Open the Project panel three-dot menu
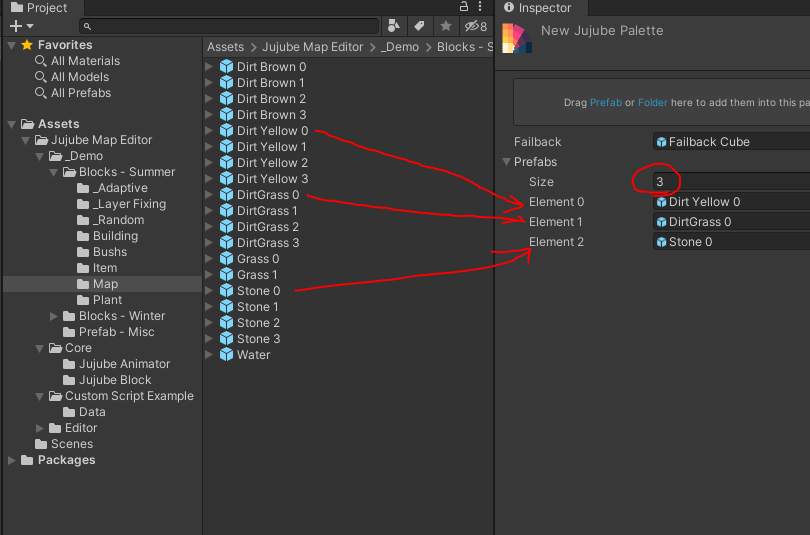The width and height of the screenshot is (810, 535). coord(481,7)
